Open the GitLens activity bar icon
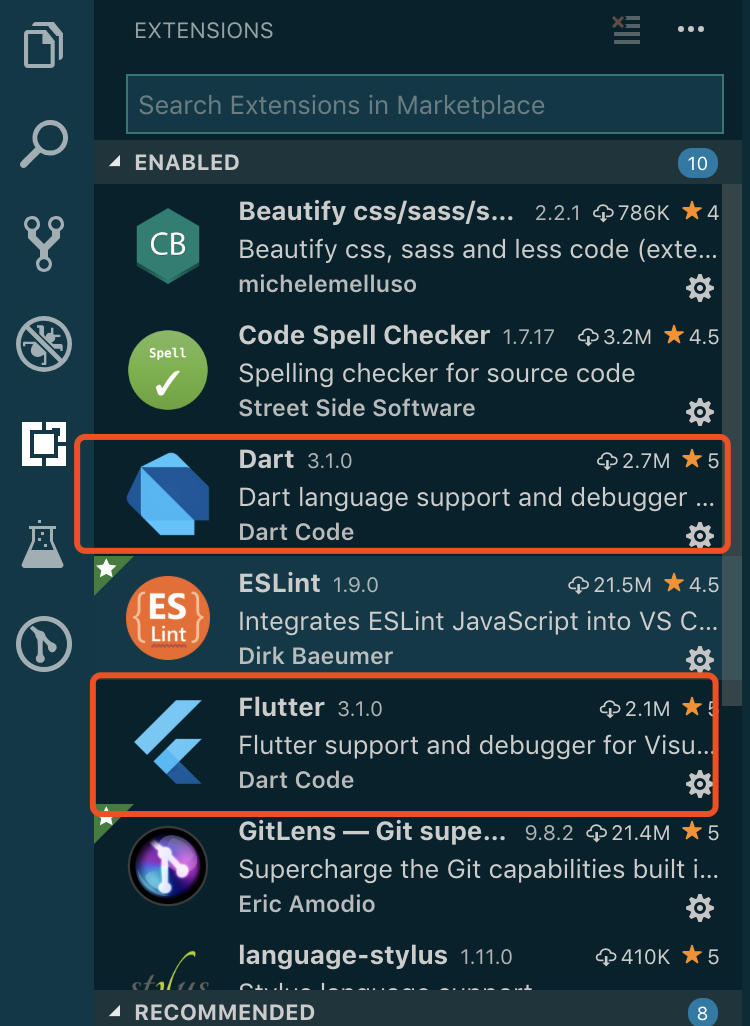The width and height of the screenshot is (750, 1026). coord(44,643)
